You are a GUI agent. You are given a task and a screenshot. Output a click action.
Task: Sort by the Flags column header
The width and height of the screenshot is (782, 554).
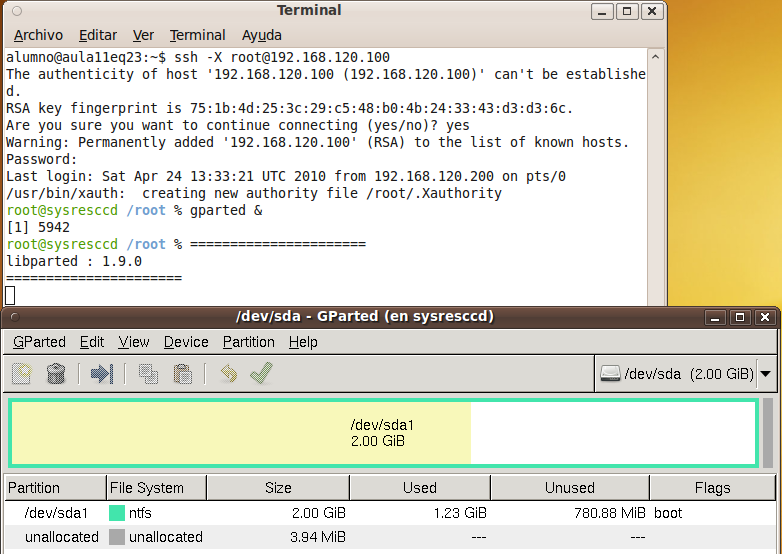712,488
